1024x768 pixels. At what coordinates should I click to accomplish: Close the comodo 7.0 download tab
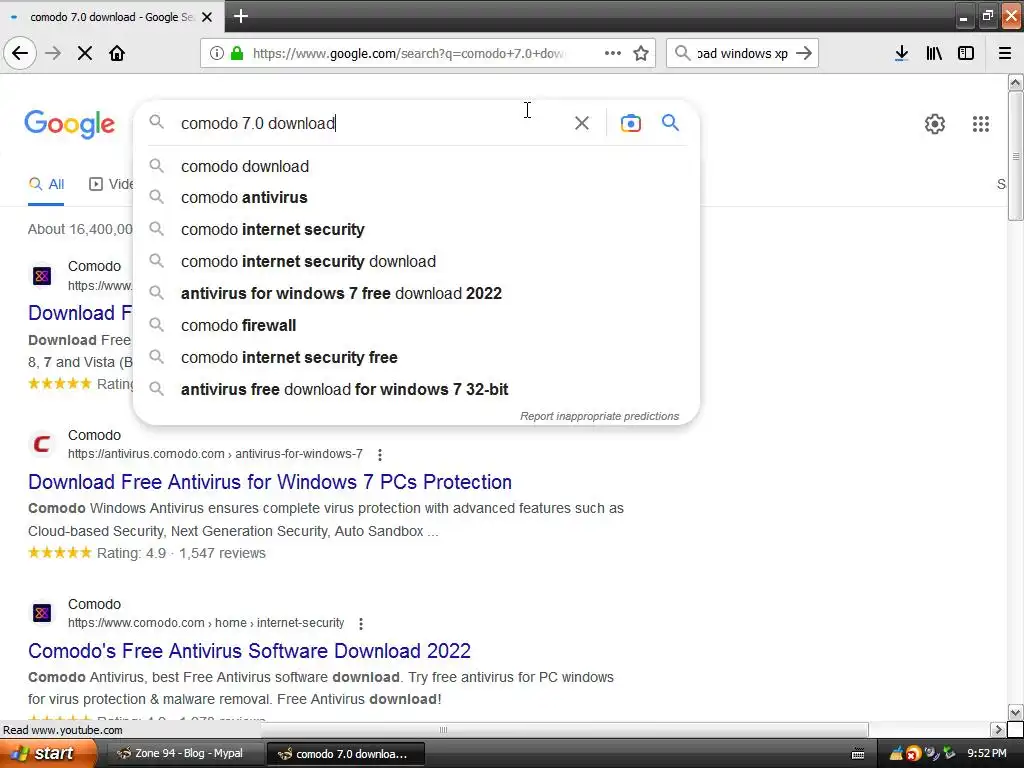coord(207,17)
